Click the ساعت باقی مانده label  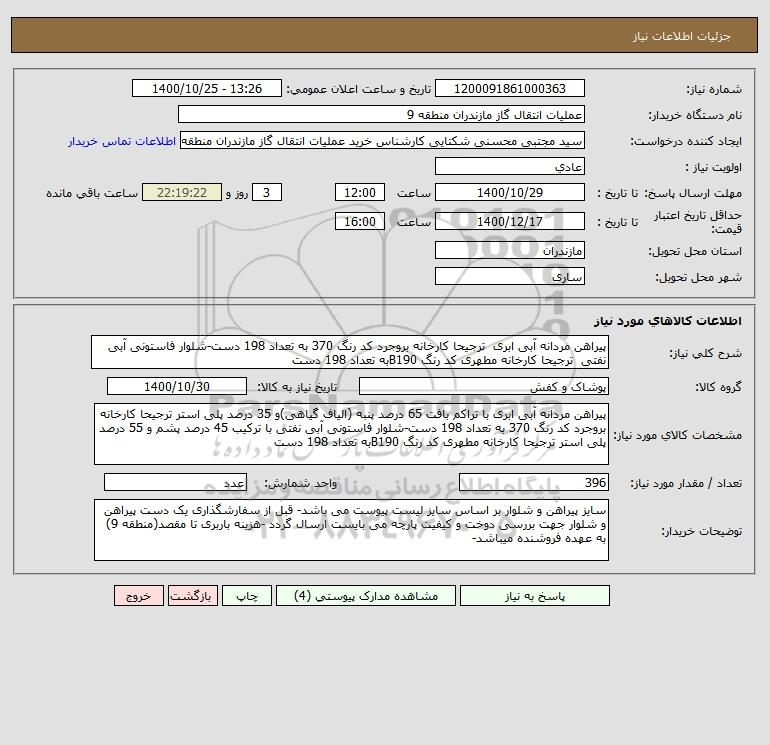[92, 193]
